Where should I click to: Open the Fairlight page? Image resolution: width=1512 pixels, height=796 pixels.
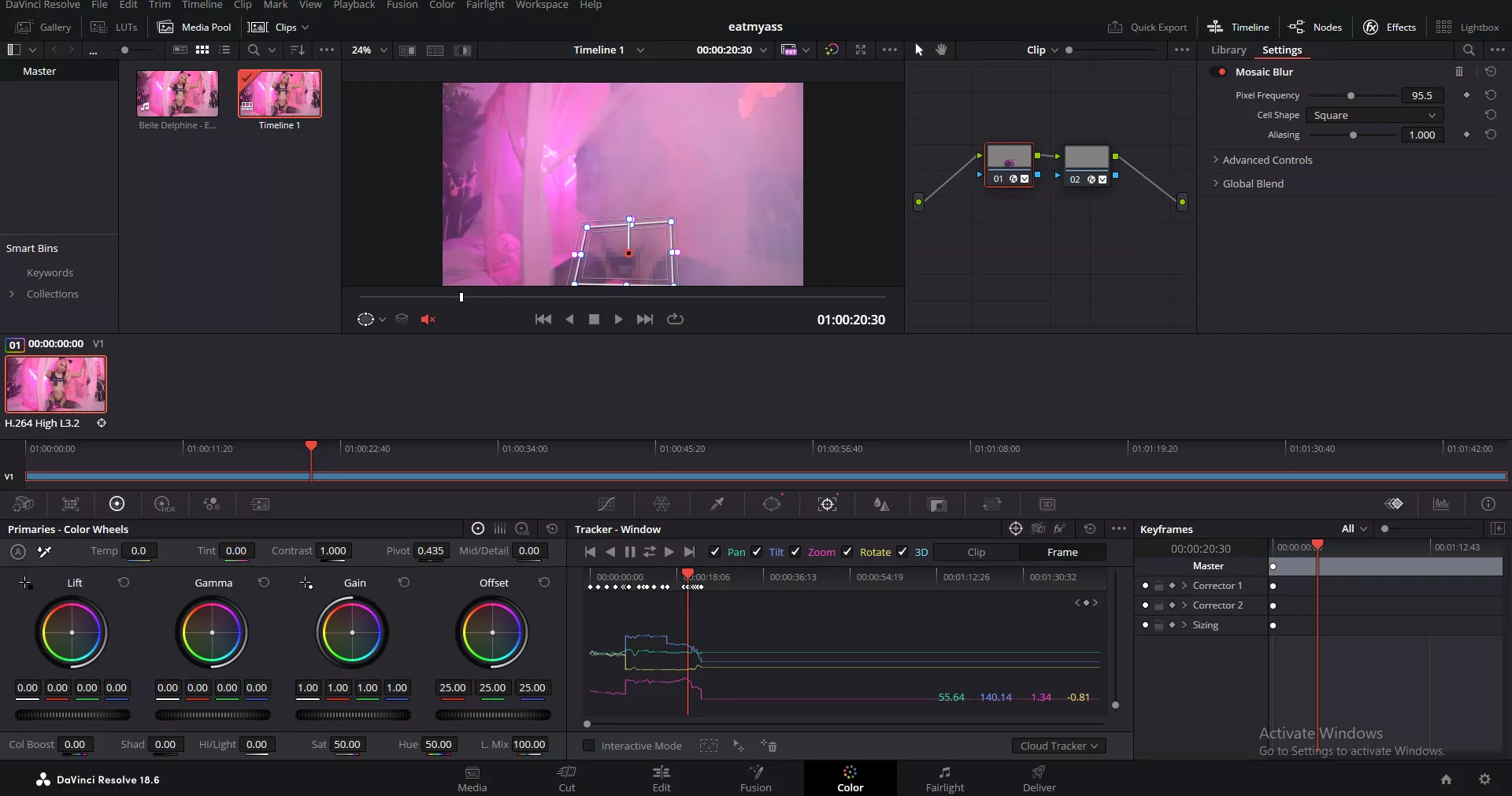click(944, 779)
